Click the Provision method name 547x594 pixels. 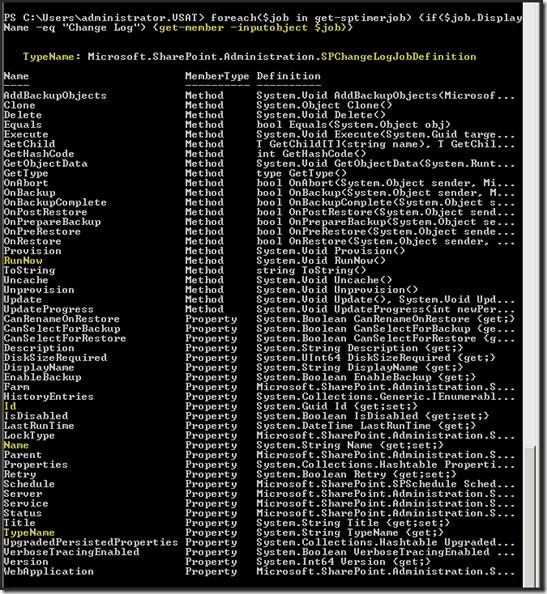click(32, 251)
